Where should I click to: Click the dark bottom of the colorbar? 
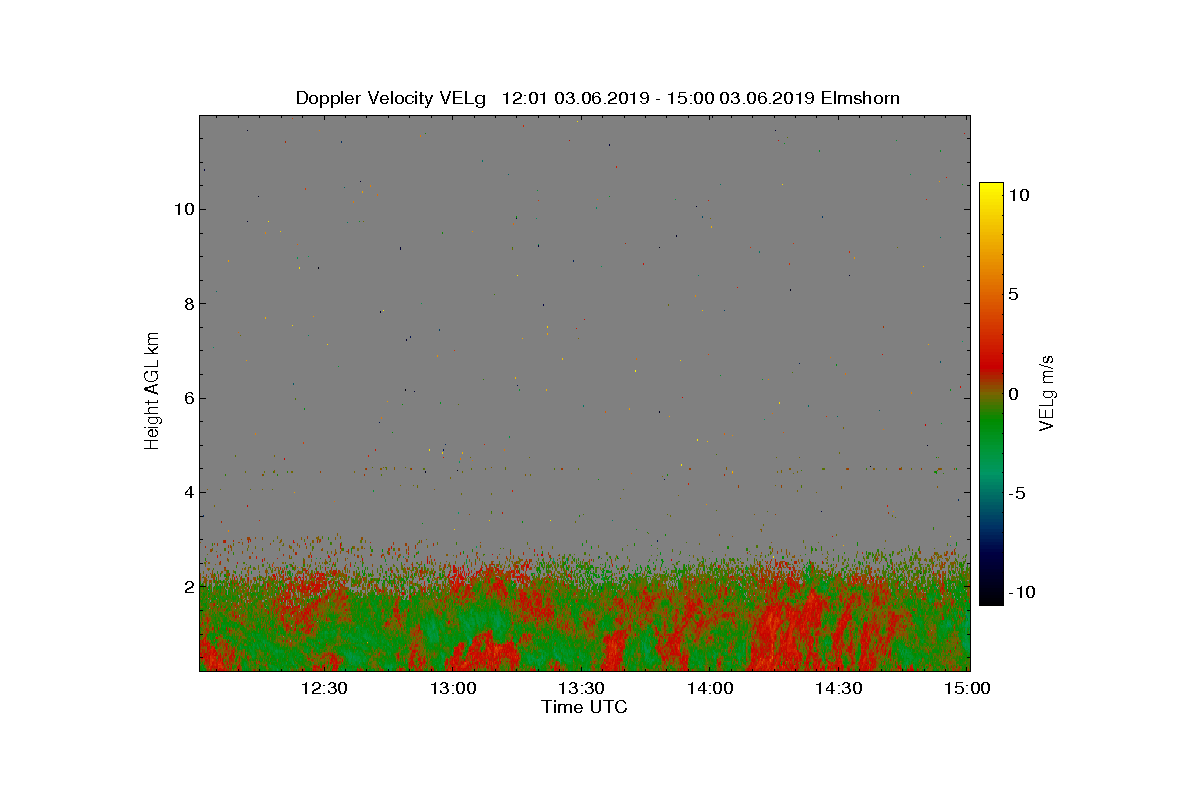pyautogui.click(x=990, y=597)
